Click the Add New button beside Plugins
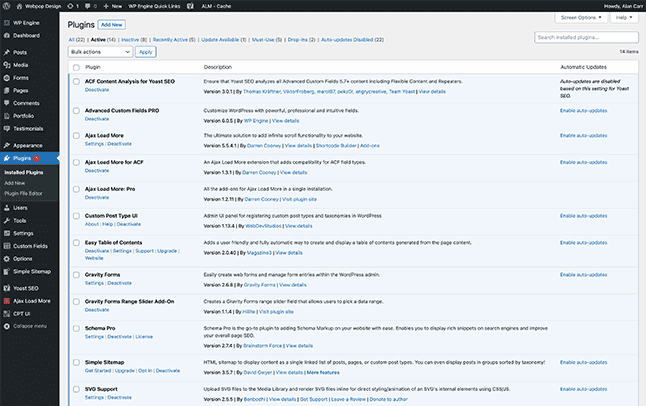 [x=112, y=25]
